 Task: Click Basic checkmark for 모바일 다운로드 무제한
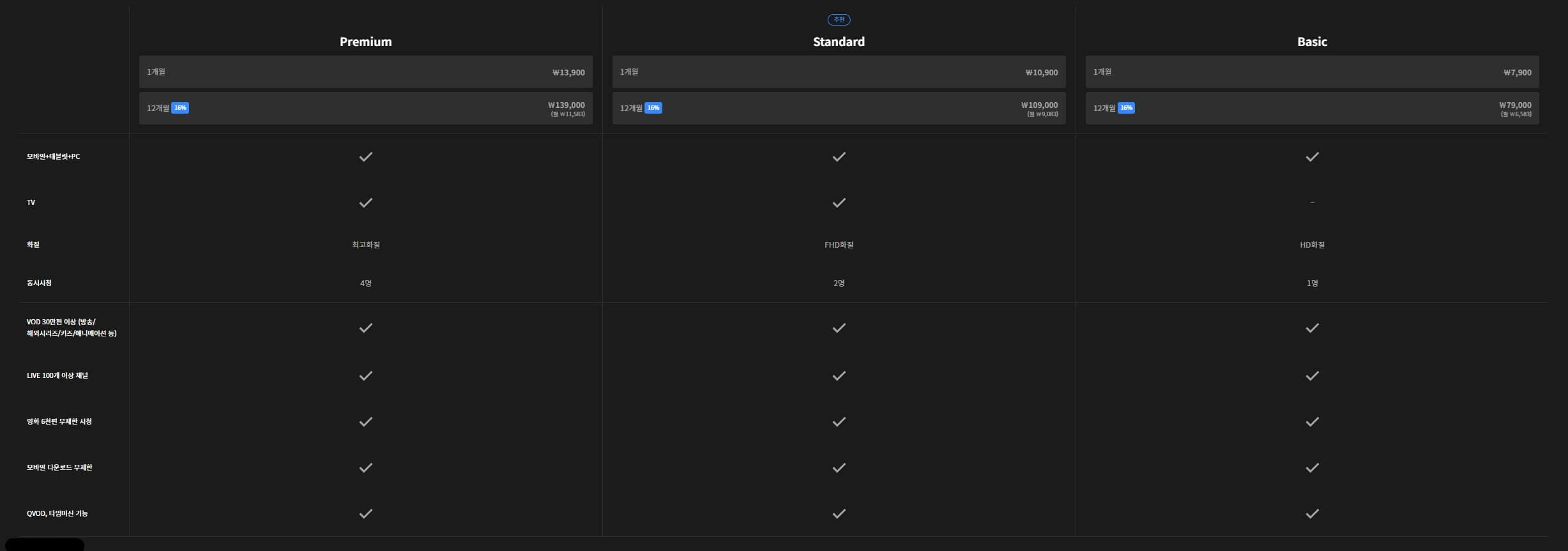[1312, 467]
